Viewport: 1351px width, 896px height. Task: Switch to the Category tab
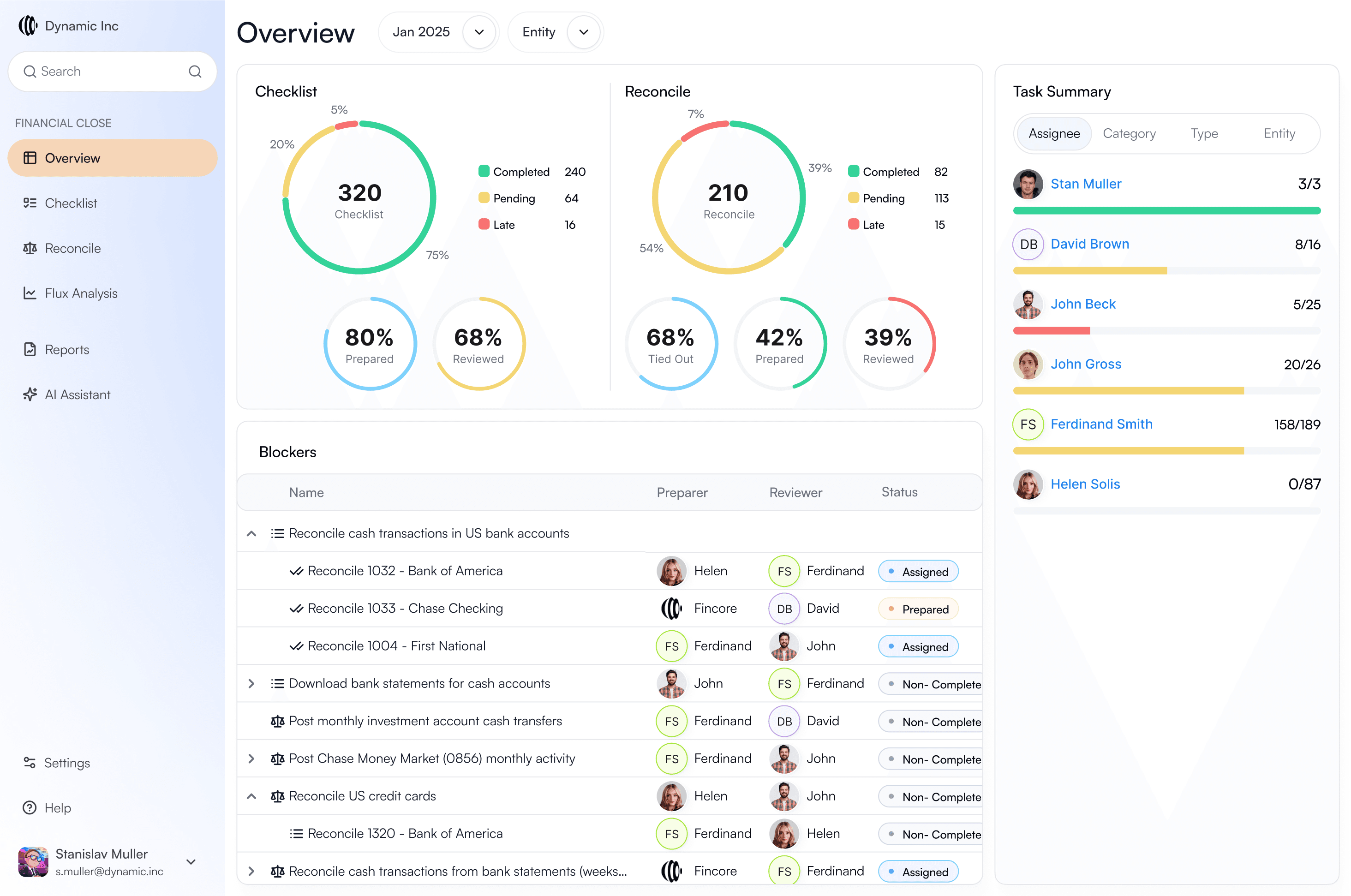click(1129, 134)
